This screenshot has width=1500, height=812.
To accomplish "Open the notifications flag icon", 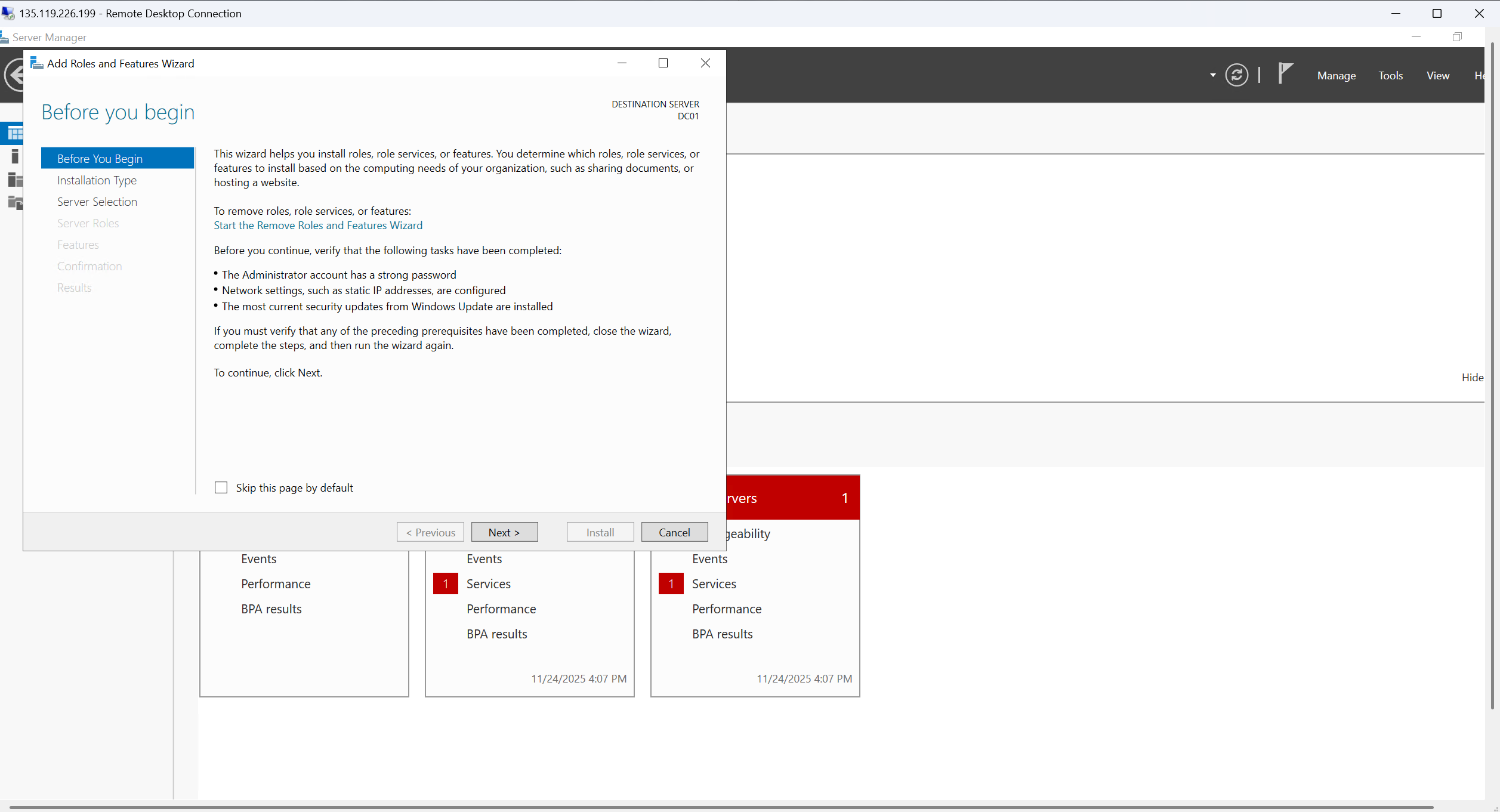I will 1285,74.
